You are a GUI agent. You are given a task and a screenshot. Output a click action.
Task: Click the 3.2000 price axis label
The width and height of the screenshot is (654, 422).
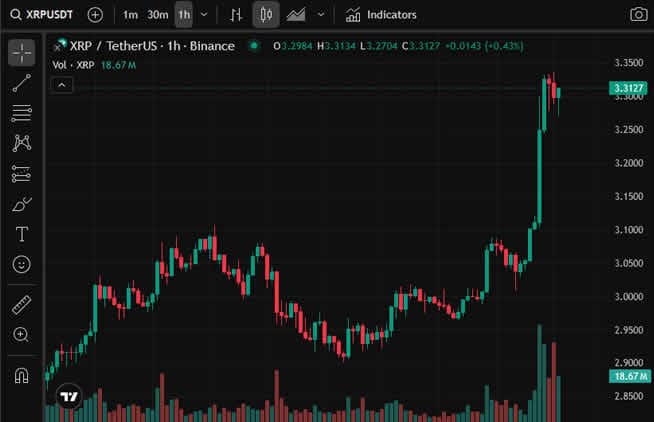(629, 163)
